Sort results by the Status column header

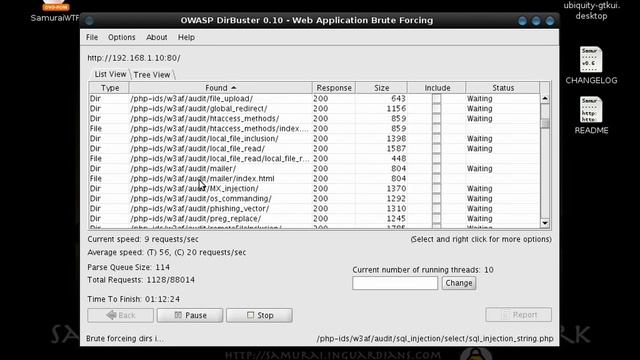pyautogui.click(x=502, y=88)
